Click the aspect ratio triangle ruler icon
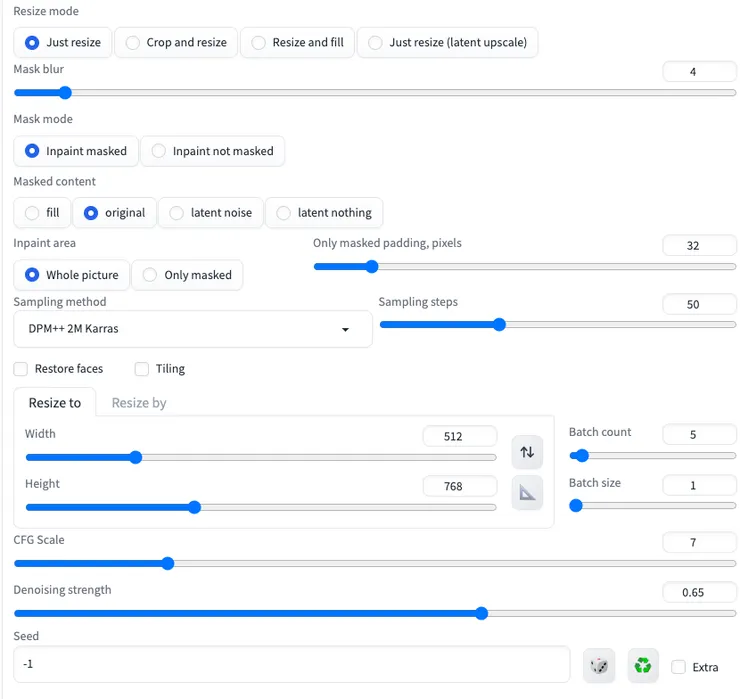 click(x=527, y=493)
